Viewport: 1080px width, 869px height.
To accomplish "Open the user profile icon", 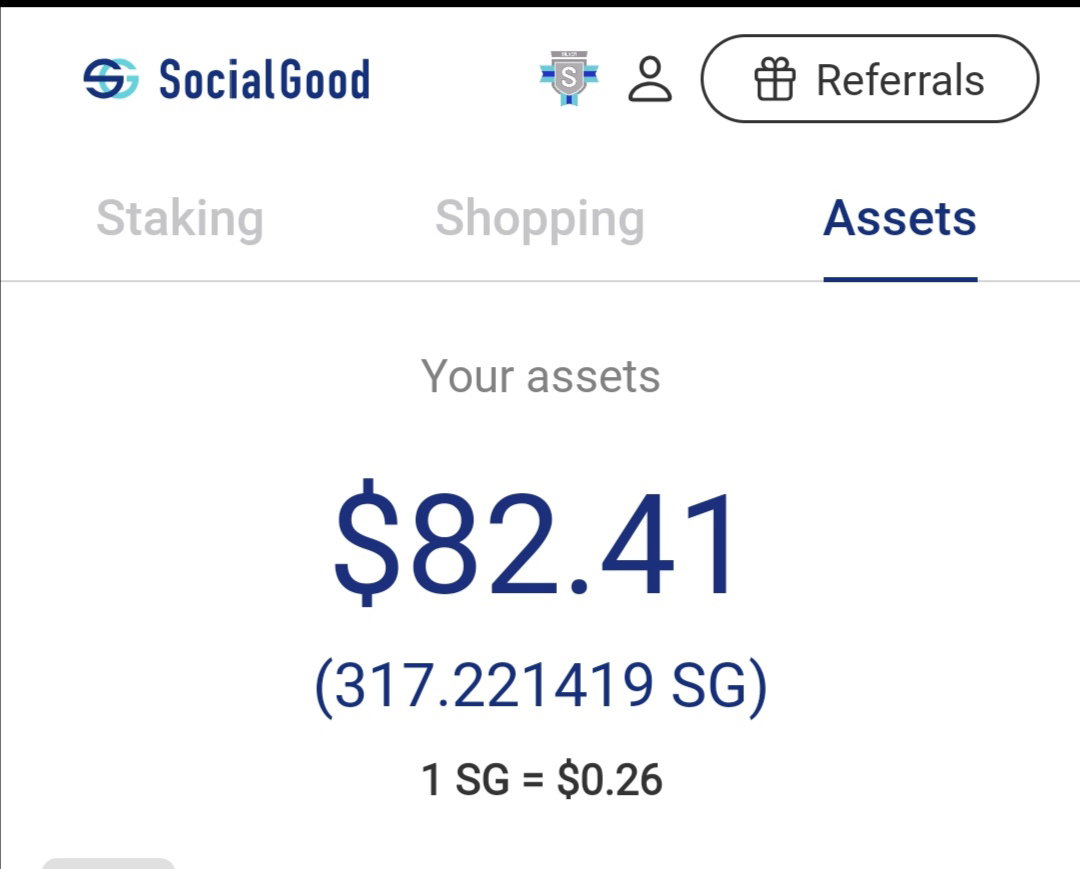I will 650,79.
